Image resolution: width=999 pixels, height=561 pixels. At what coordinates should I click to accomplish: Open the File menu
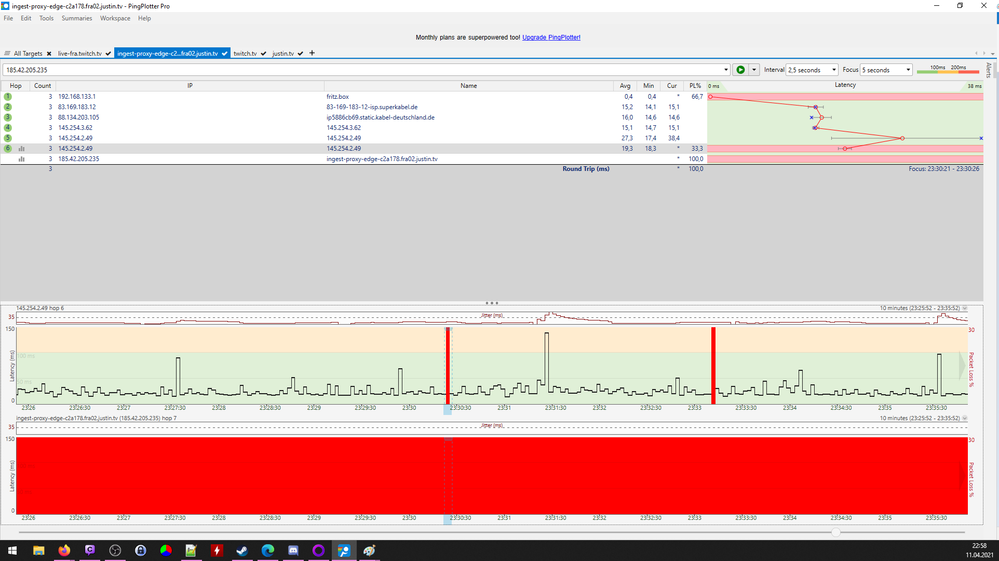pos(8,18)
